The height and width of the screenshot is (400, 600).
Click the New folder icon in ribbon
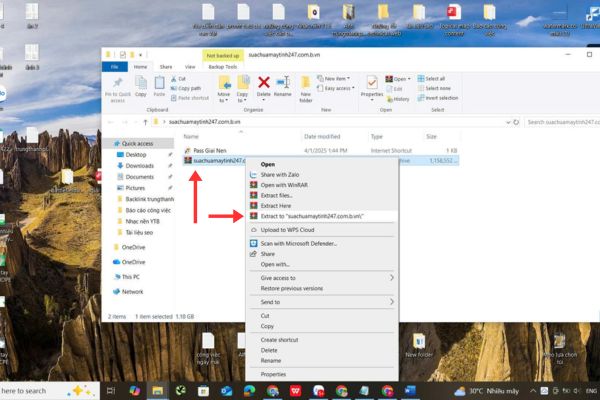308,84
